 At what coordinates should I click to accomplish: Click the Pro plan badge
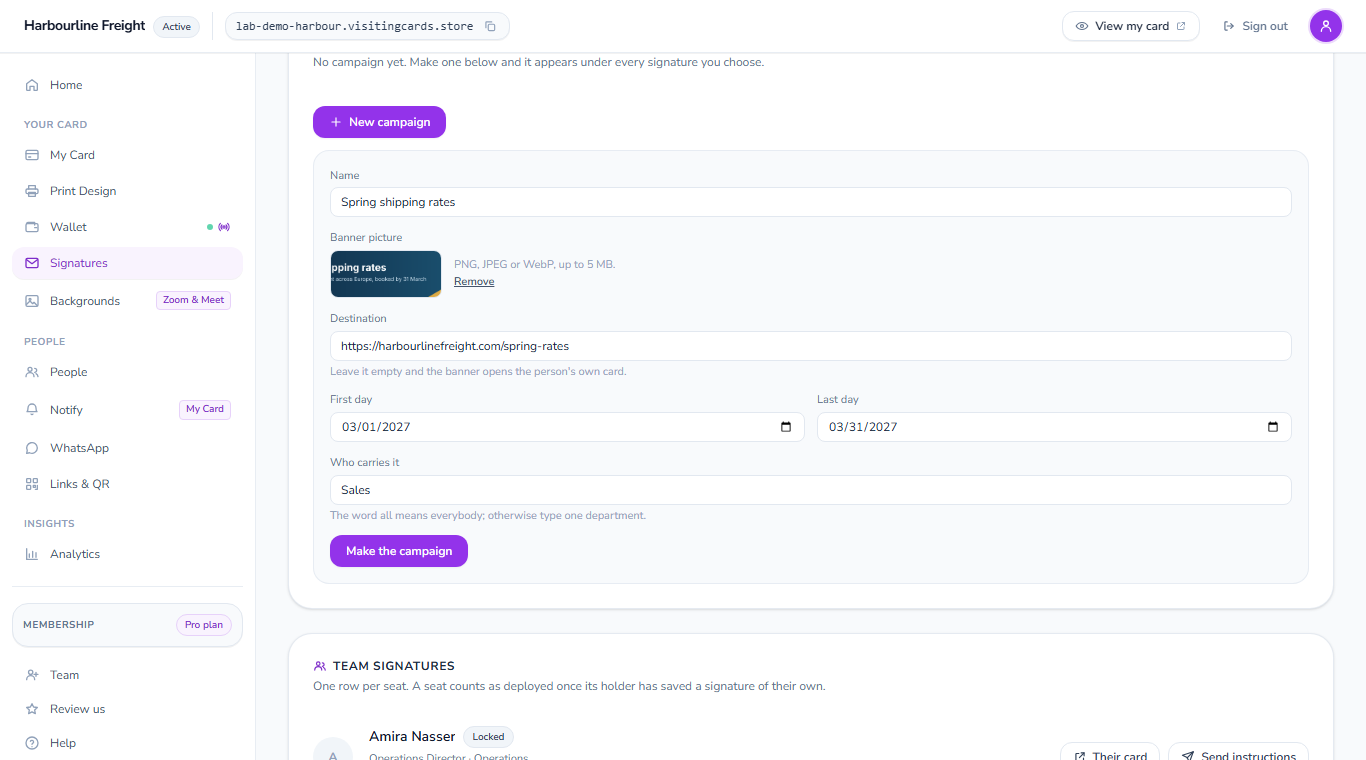coord(204,625)
